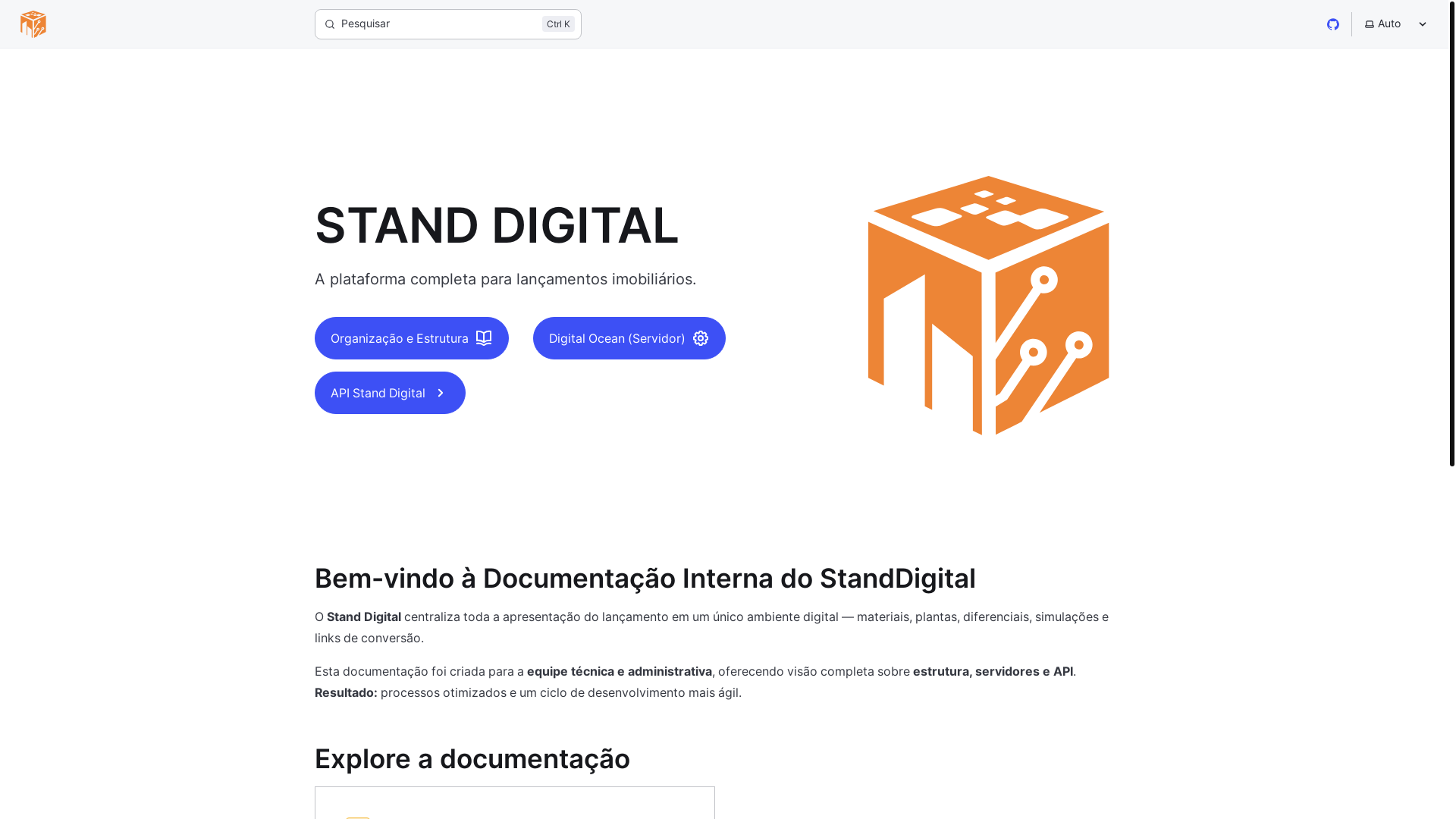Viewport: 1456px width, 819px height.
Task: Click the page vertical scrollbar
Action: click(1452, 234)
